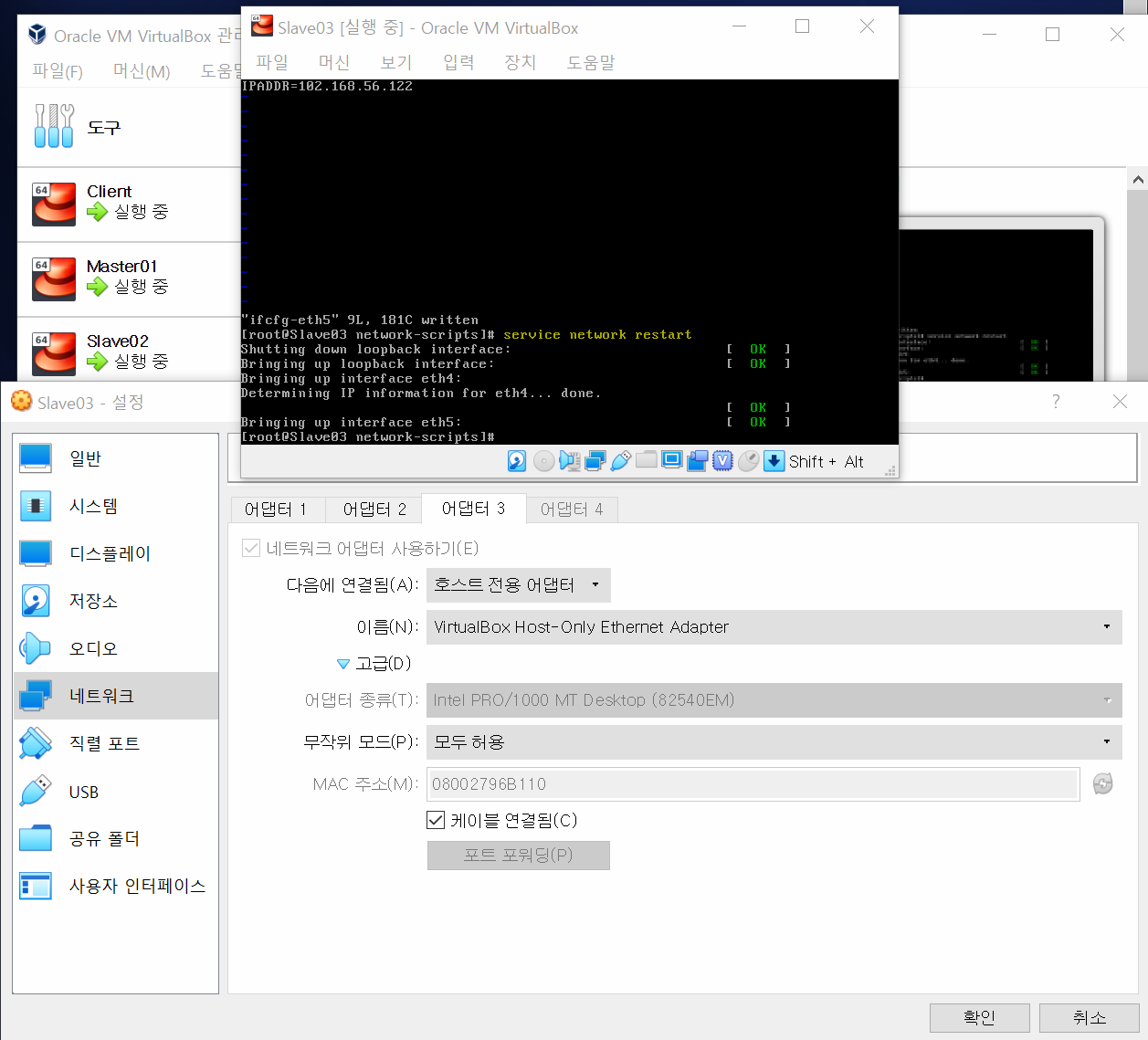The image size is (1148, 1040).
Task: Collapse the 고급 (Advanced) section
Action: pos(343,664)
